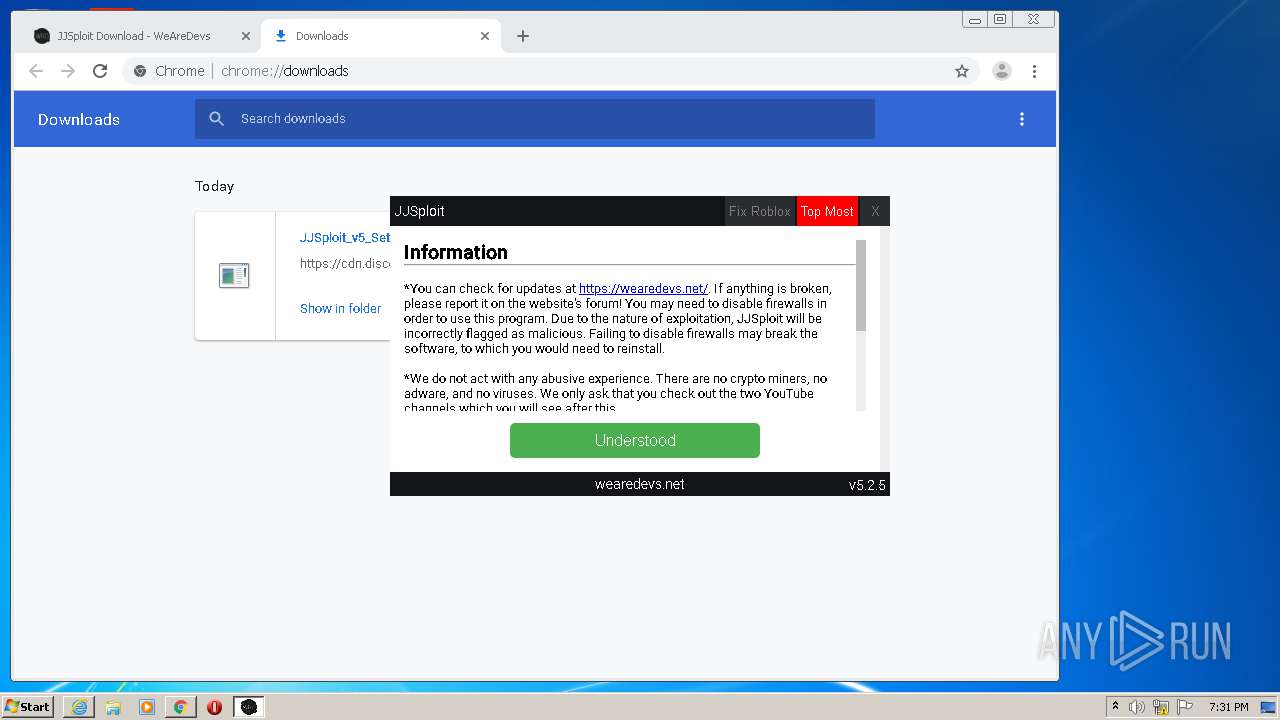Bookmark this page with the star icon

pos(962,71)
